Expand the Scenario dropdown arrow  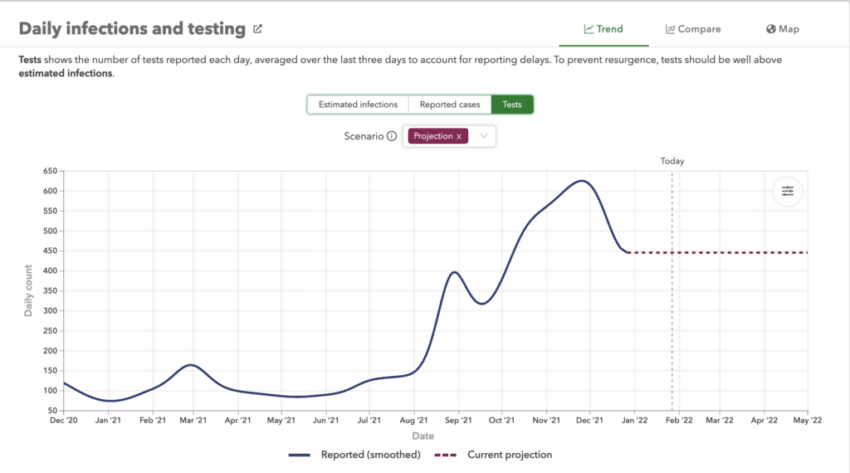484,136
